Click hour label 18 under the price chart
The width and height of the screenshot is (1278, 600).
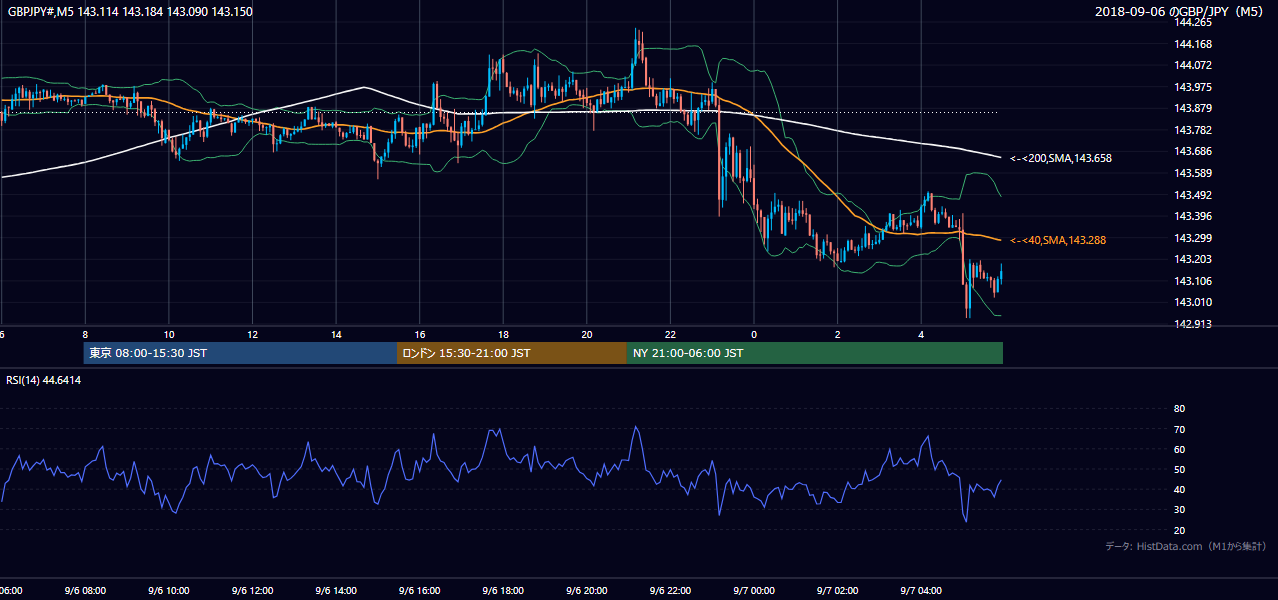[x=503, y=334]
